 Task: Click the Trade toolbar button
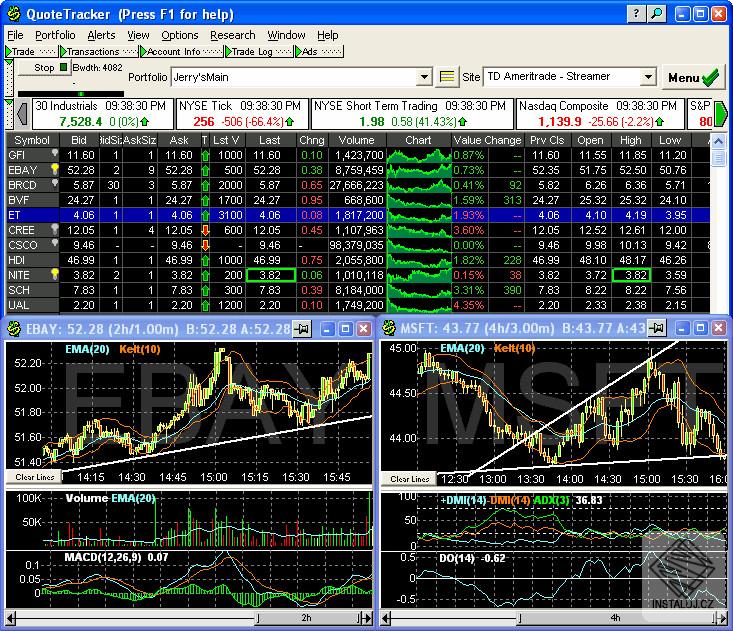[31, 51]
